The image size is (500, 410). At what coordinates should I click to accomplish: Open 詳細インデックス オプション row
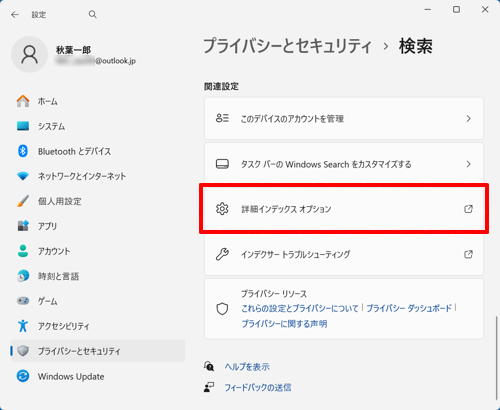click(344, 209)
